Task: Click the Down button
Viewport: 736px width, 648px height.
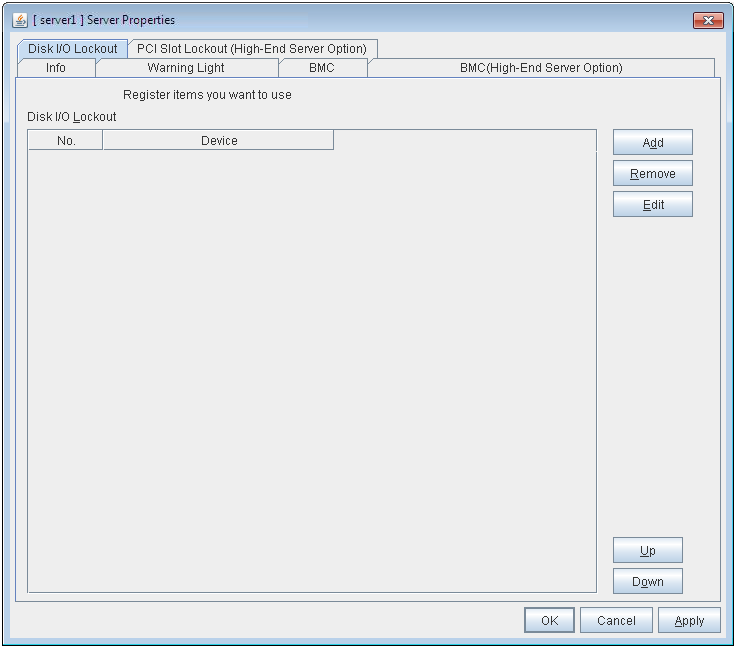Action: pos(648,581)
